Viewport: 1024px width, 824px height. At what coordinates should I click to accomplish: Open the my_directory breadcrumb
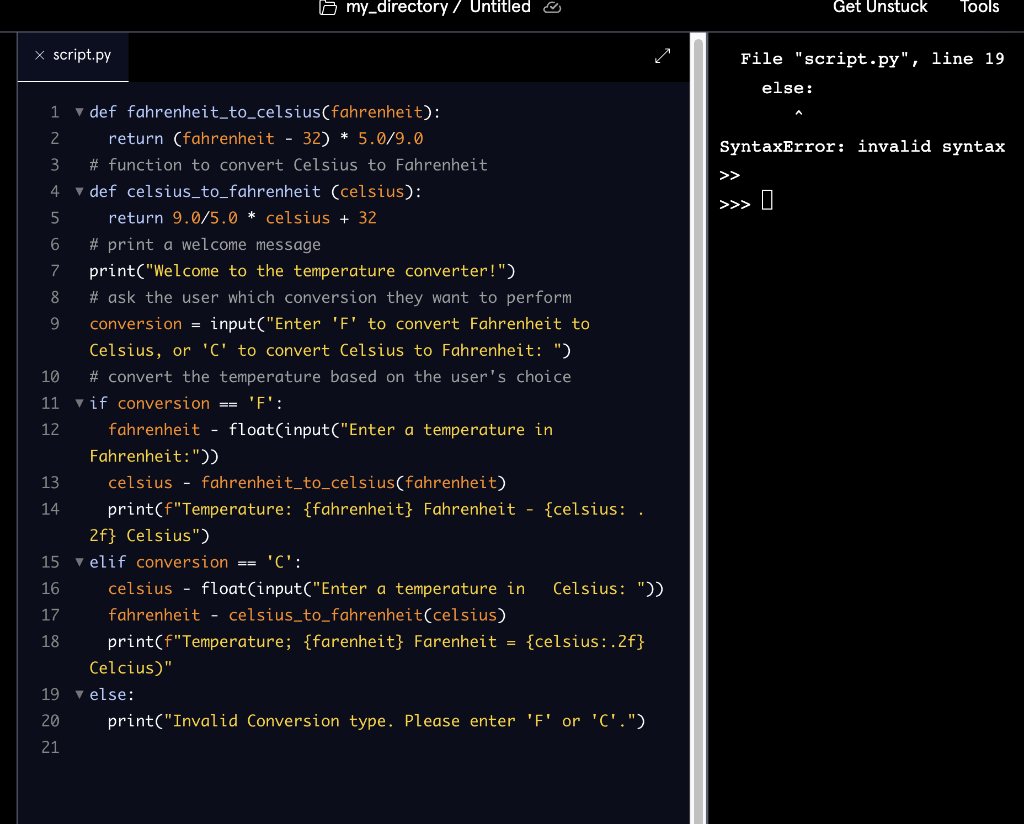click(x=396, y=7)
